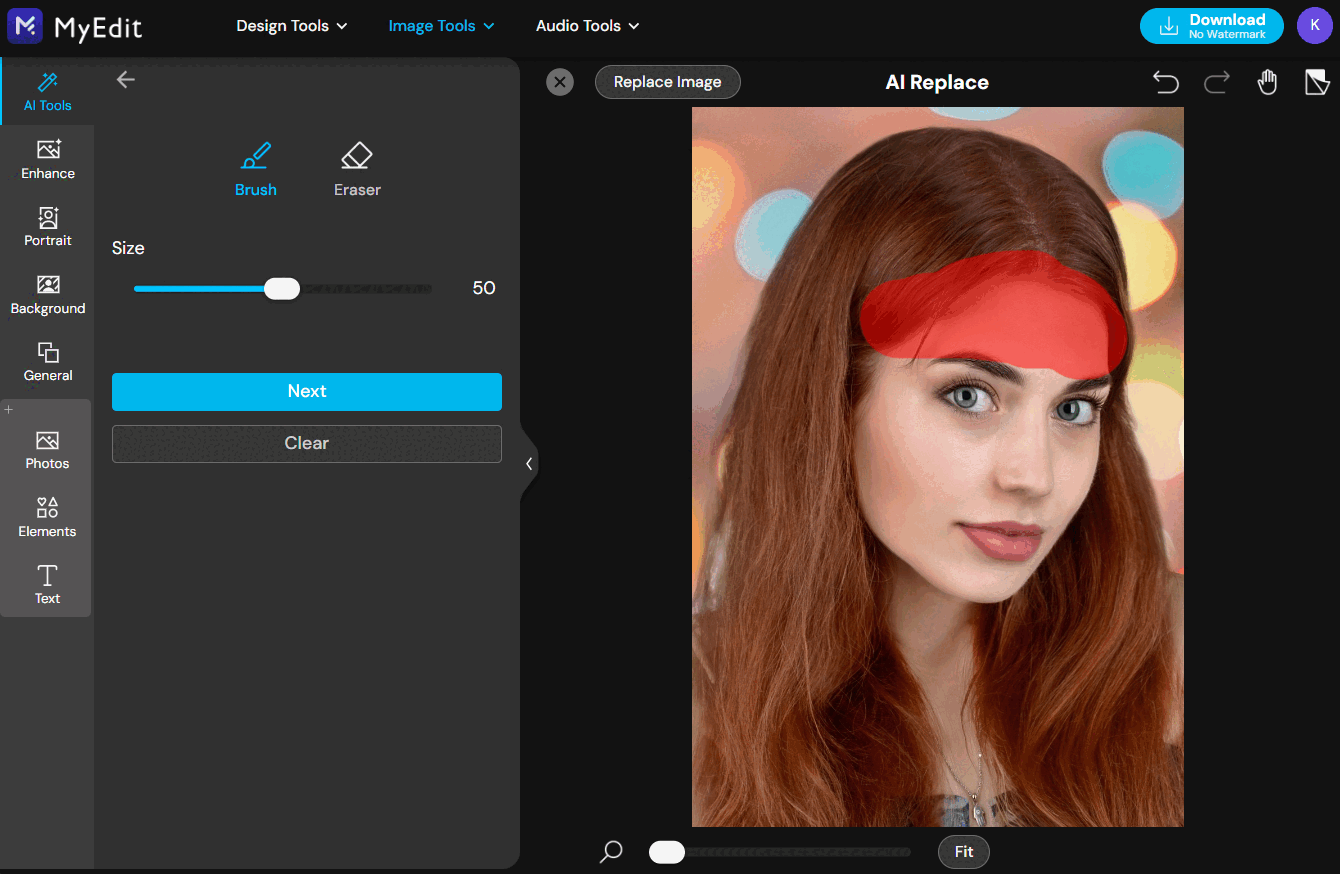Click the zoom slider handle
This screenshot has width=1340, height=874.
click(x=667, y=852)
